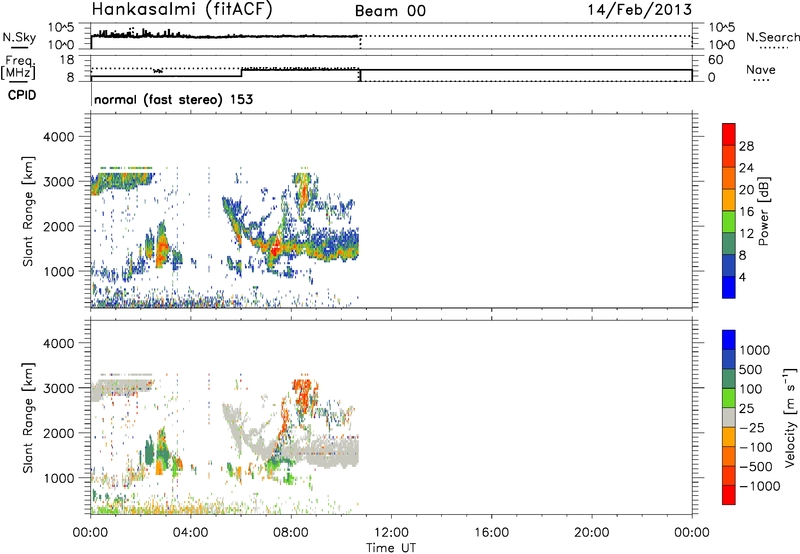Click the solid frequency step line near 06:00 UT

point(242,72)
